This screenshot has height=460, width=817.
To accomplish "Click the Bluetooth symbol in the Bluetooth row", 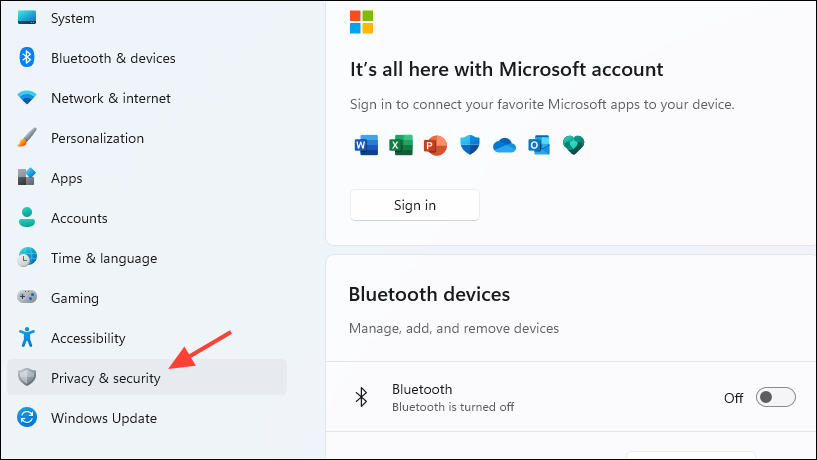I will 361,397.
